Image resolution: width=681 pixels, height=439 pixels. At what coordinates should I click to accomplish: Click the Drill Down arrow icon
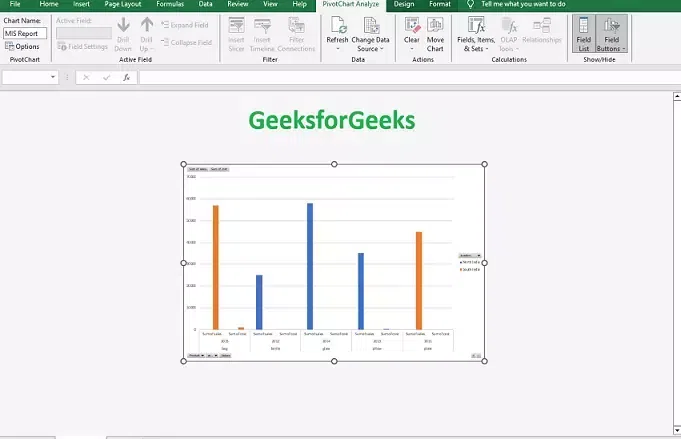[x=123, y=25]
